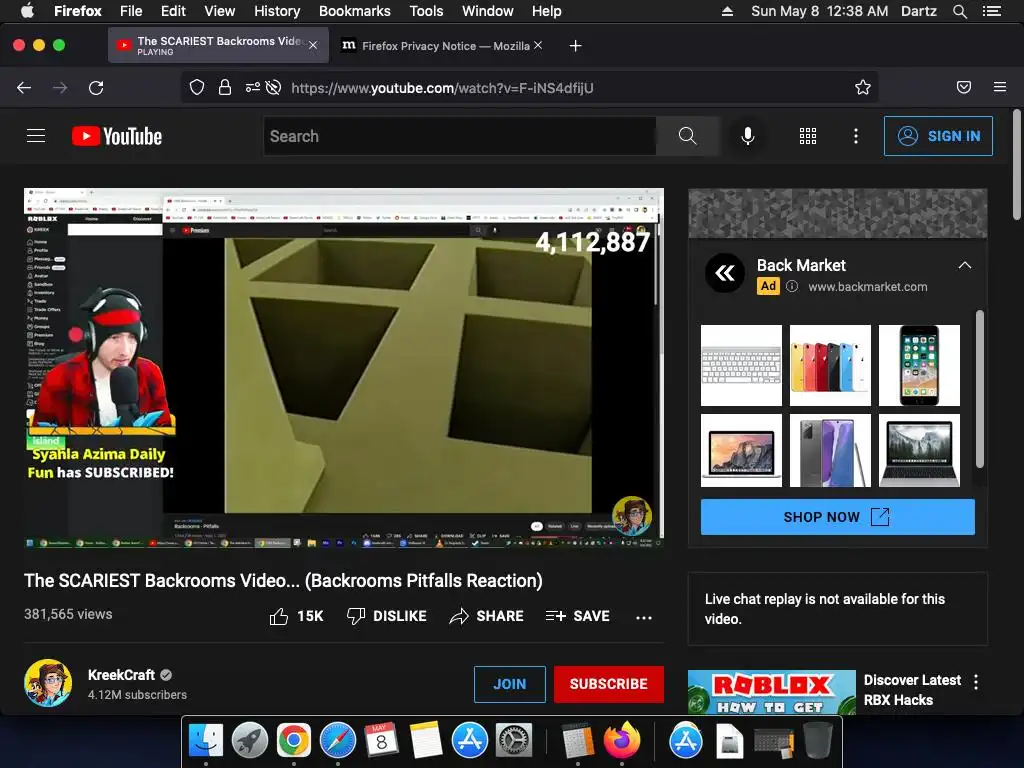The height and width of the screenshot is (768, 1024).
Task: Open options for Discover Latest RBX Hacks
Action: pyautogui.click(x=976, y=682)
